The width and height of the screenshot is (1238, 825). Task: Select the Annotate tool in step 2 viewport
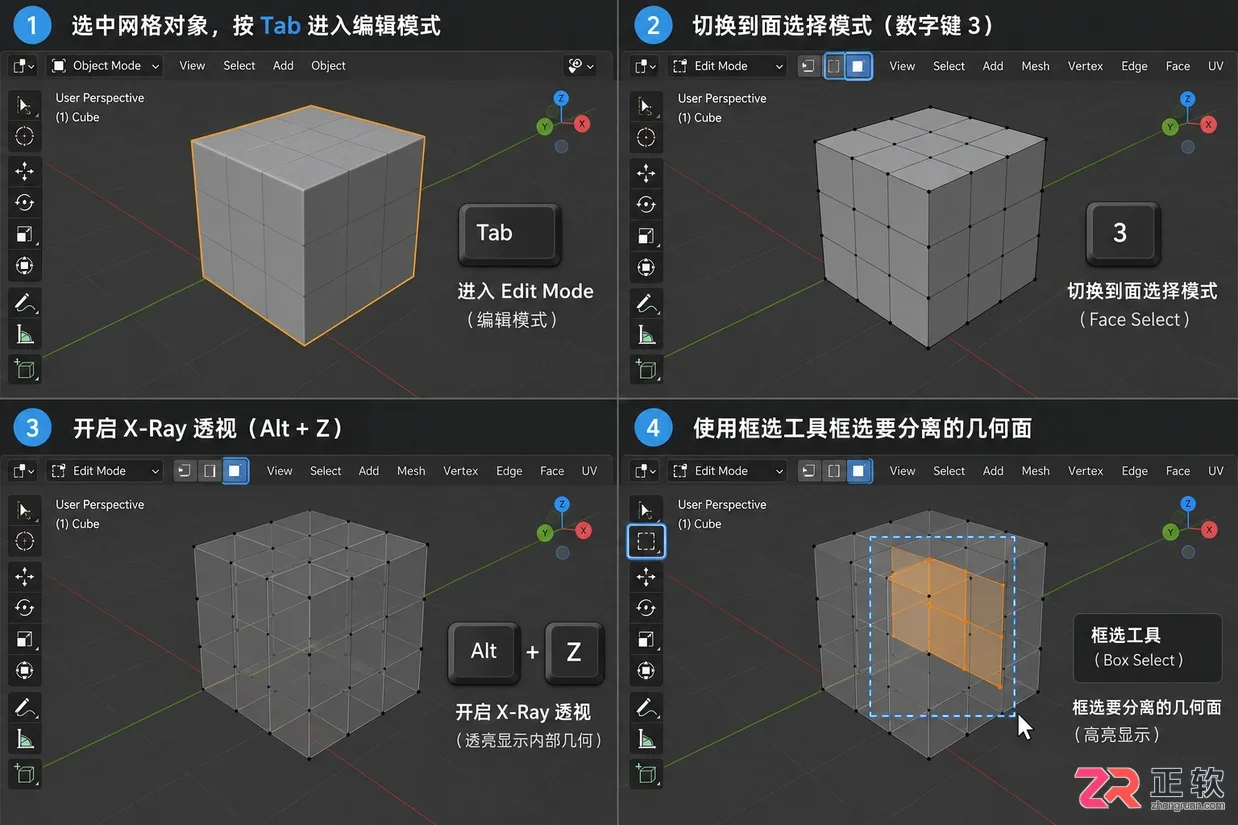click(646, 302)
